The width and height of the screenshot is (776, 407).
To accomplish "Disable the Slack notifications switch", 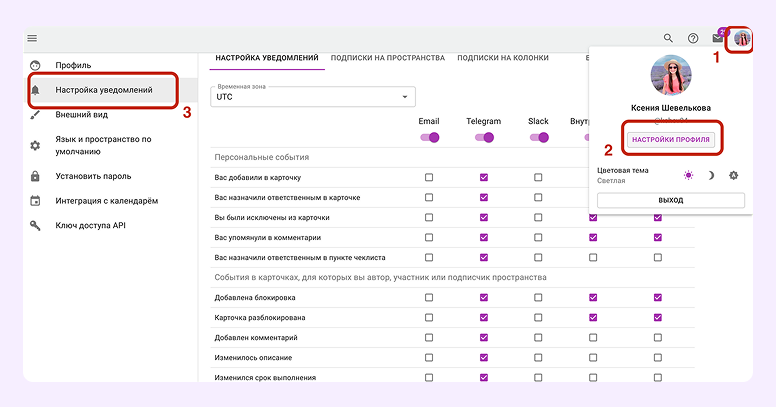I will point(538,138).
